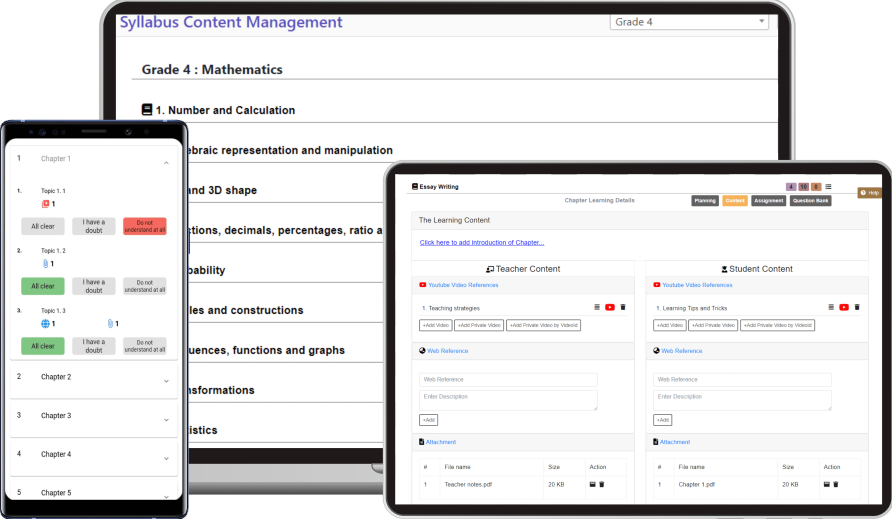Open the student Web Reference section link
This screenshot has width=892, height=519.
(682, 351)
